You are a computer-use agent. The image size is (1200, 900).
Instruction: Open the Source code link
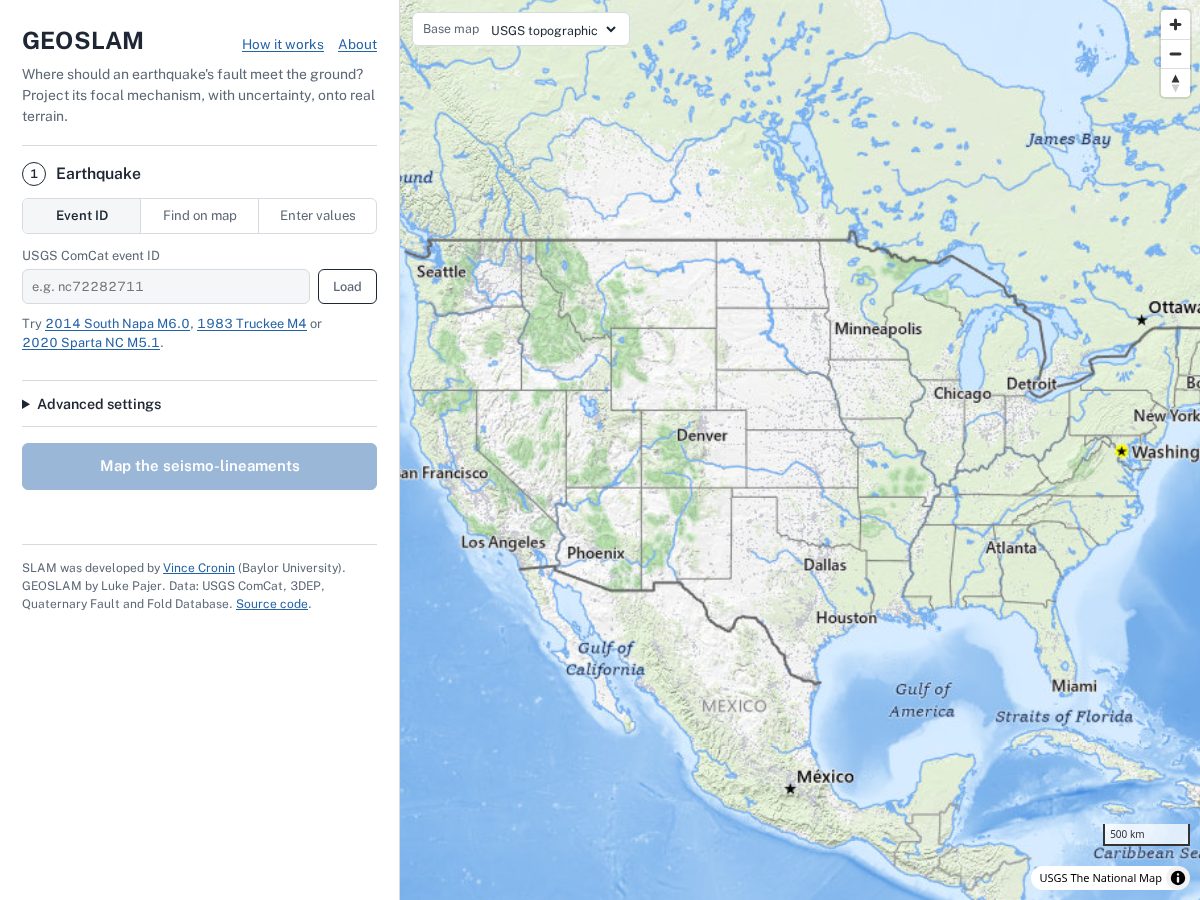pos(272,604)
